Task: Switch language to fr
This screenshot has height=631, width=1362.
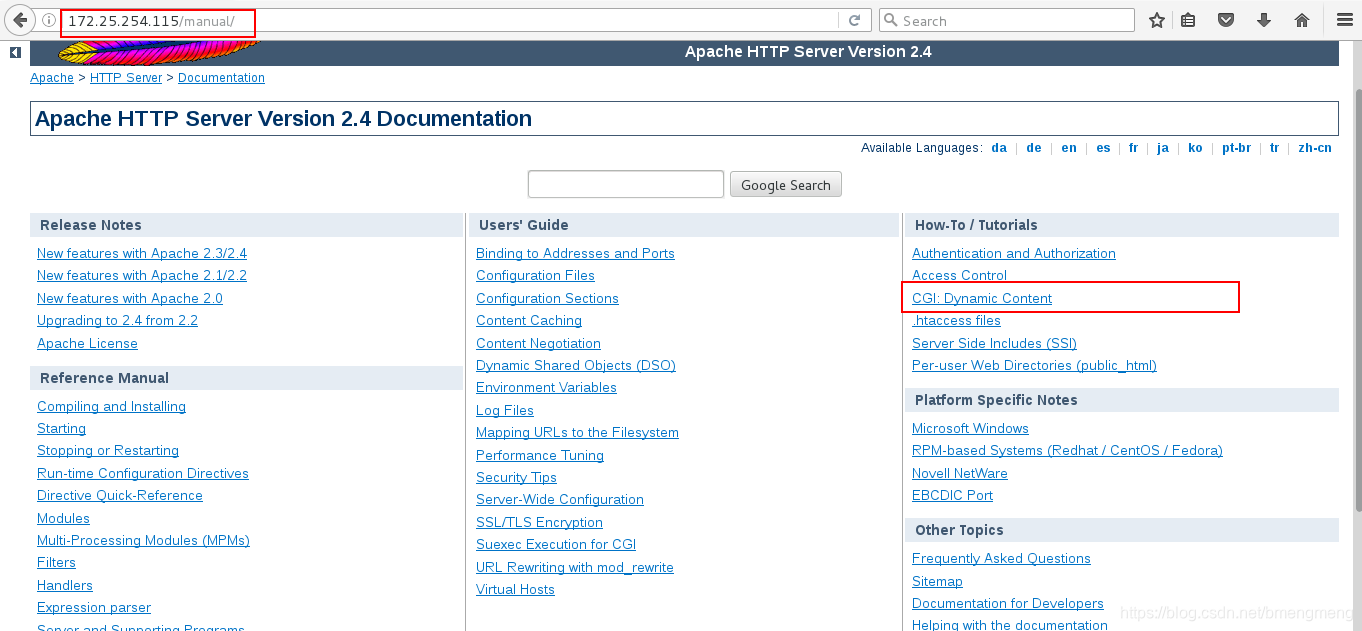Action: tap(1133, 148)
